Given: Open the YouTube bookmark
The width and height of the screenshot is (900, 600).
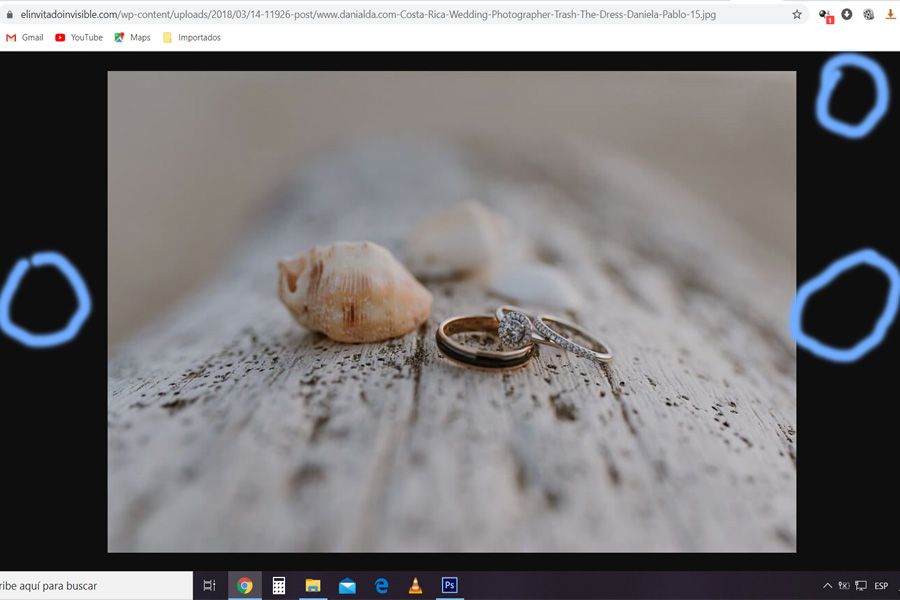Looking at the screenshot, I should [x=79, y=37].
